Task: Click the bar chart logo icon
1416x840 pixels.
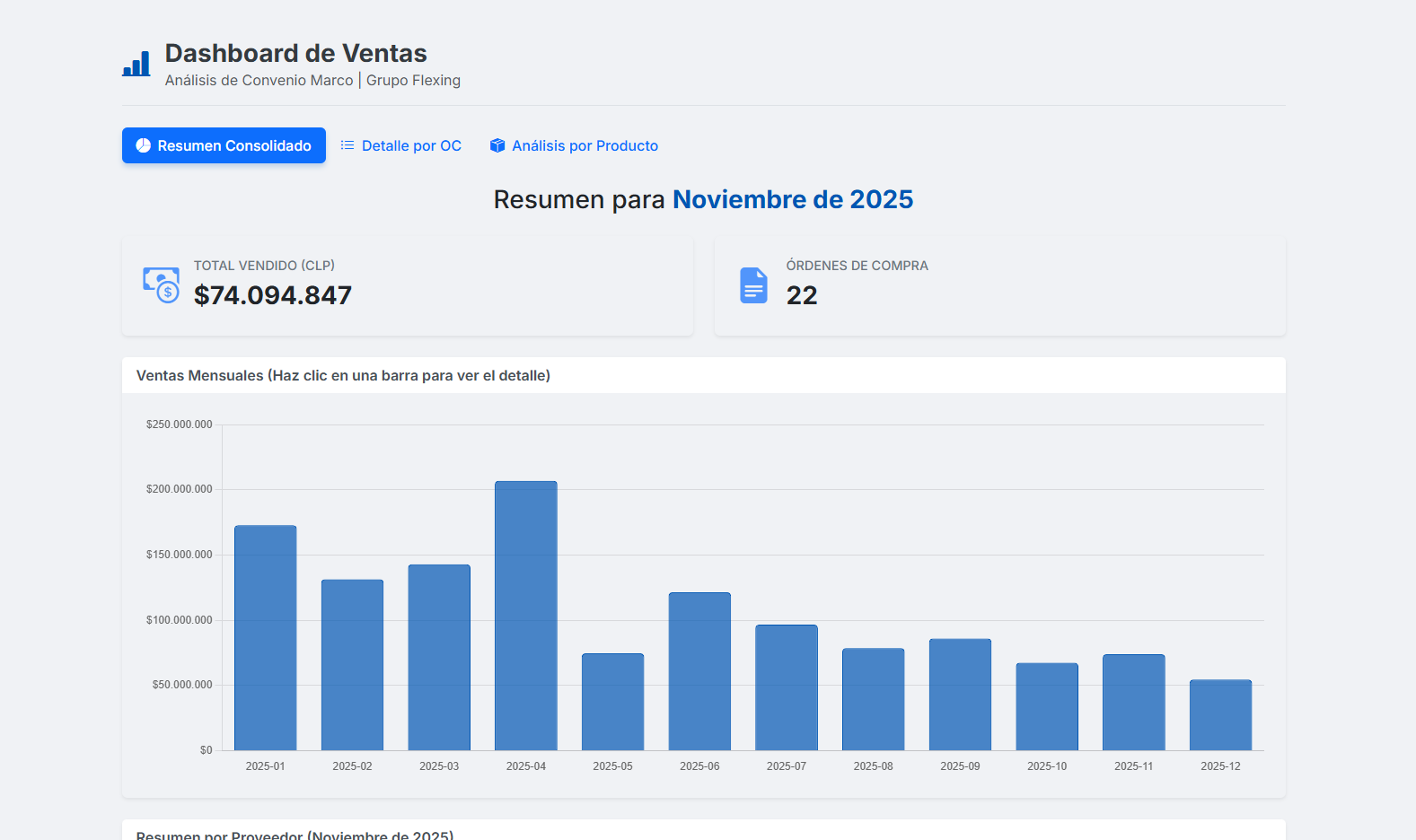Action: pos(136,65)
